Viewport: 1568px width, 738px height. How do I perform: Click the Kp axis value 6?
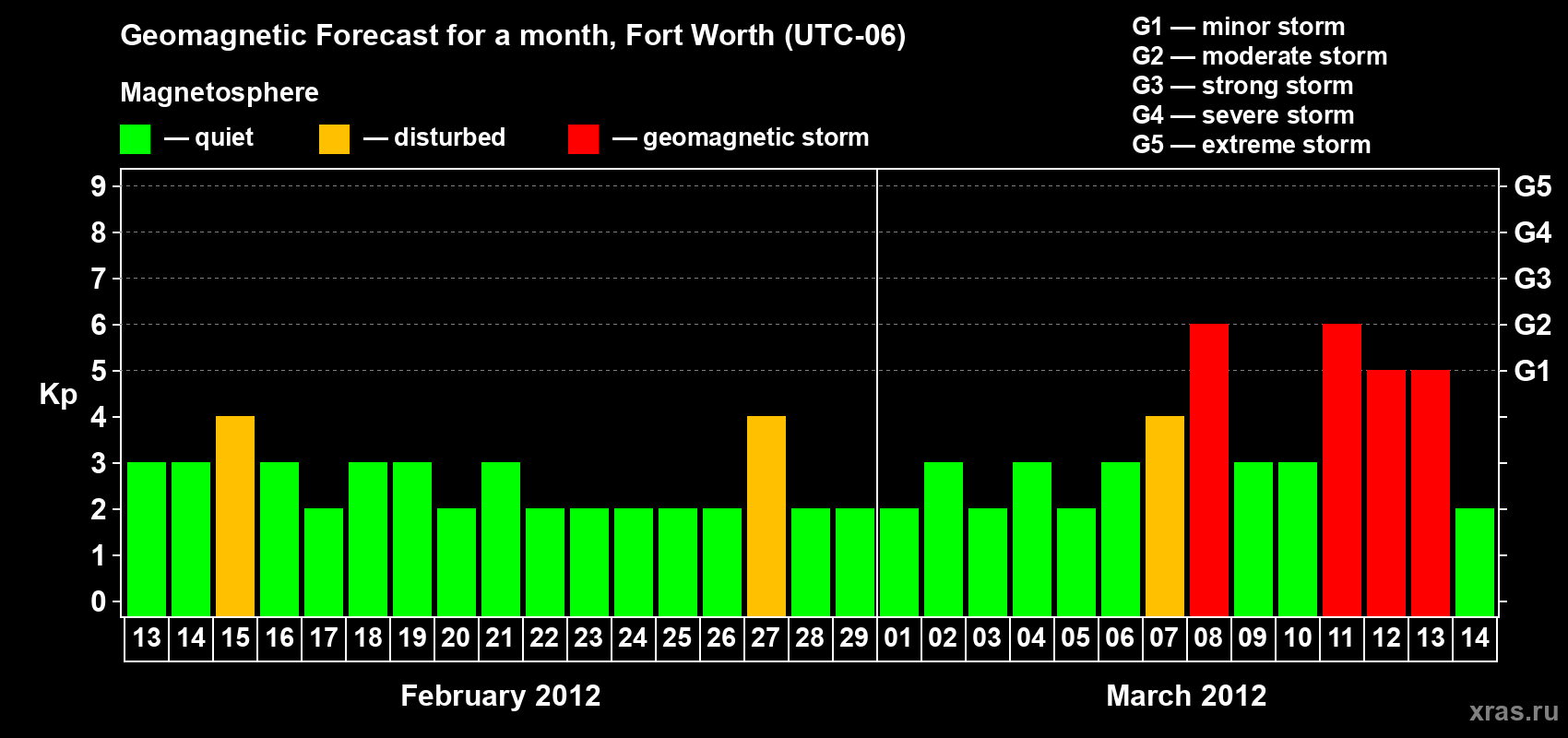click(x=99, y=325)
